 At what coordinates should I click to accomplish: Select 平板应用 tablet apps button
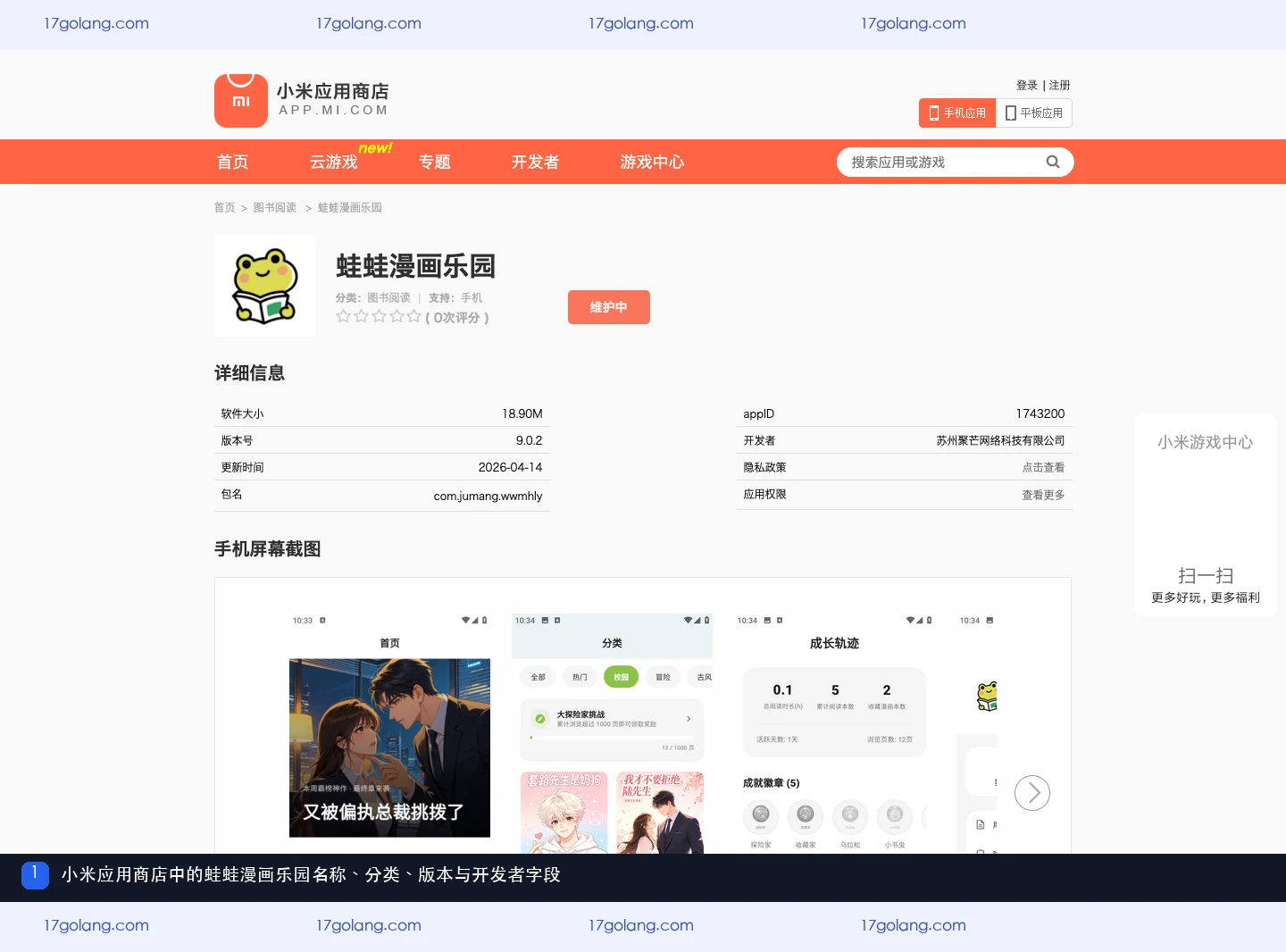(x=1034, y=113)
